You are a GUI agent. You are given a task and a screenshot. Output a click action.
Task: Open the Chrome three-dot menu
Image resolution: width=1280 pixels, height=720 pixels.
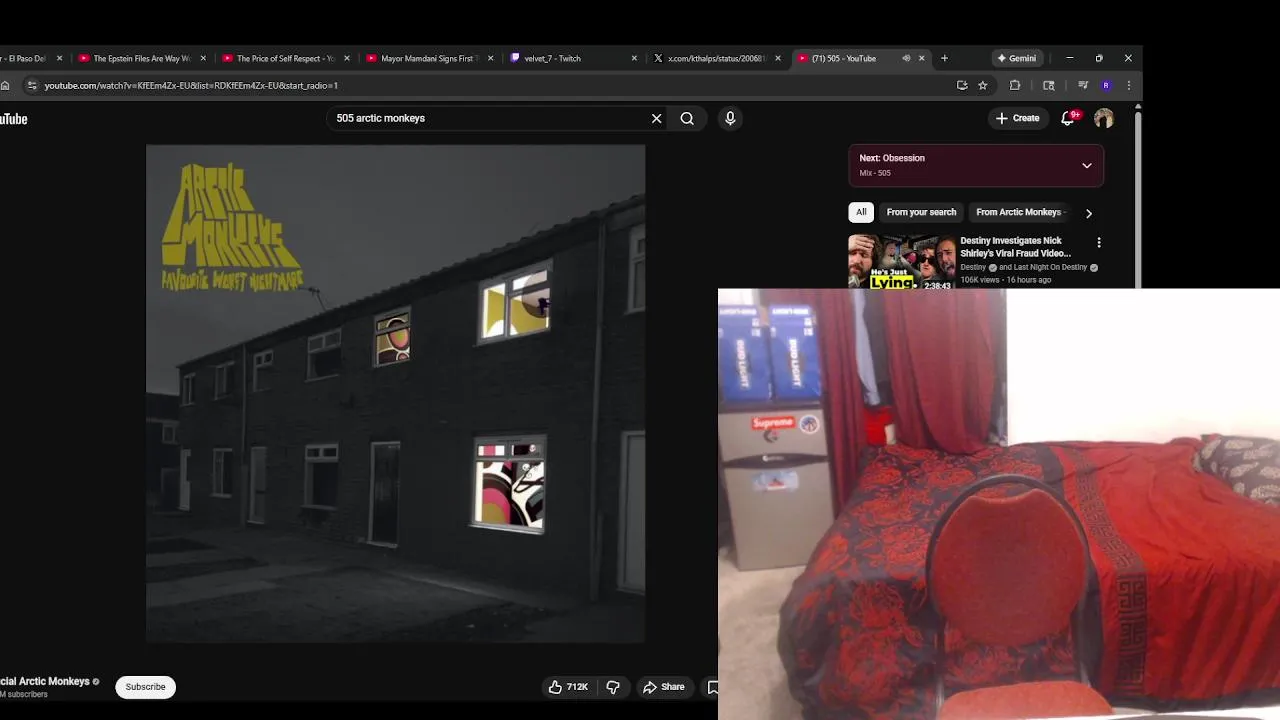[x=1129, y=85]
